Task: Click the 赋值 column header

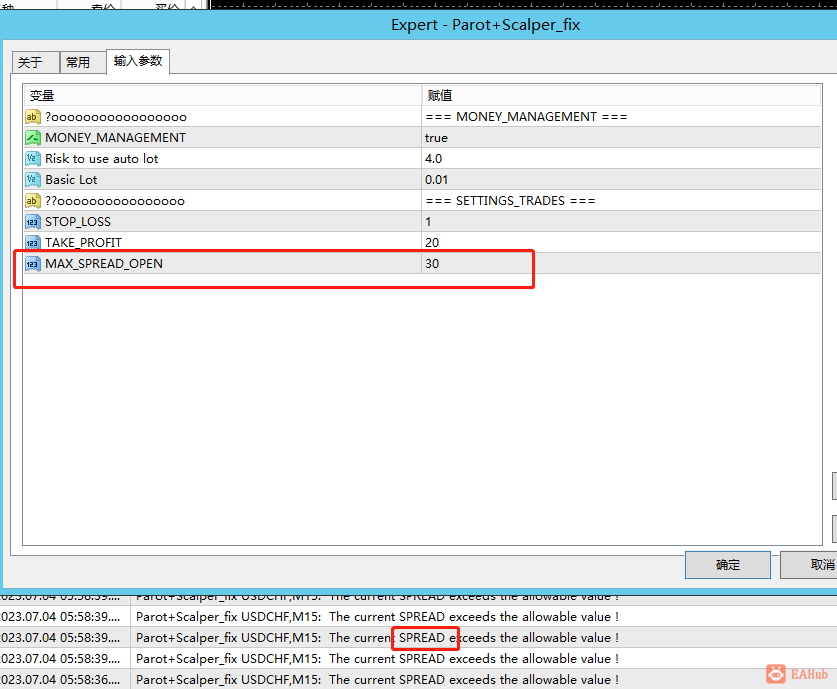Action: [x=621, y=96]
